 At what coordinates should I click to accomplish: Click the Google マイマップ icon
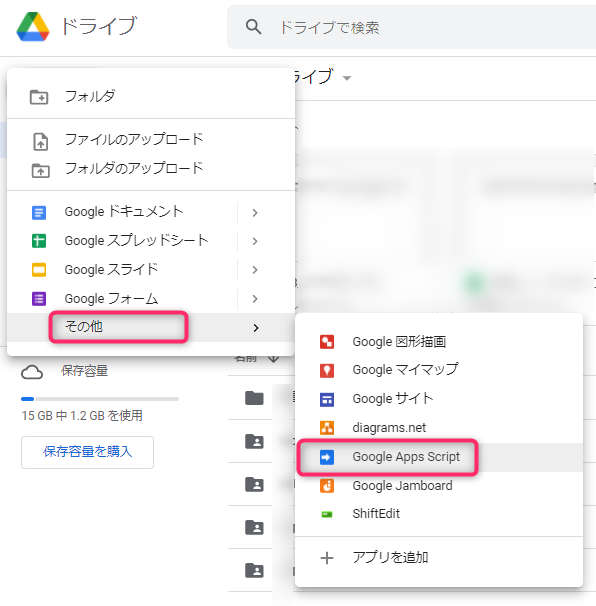click(x=327, y=370)
